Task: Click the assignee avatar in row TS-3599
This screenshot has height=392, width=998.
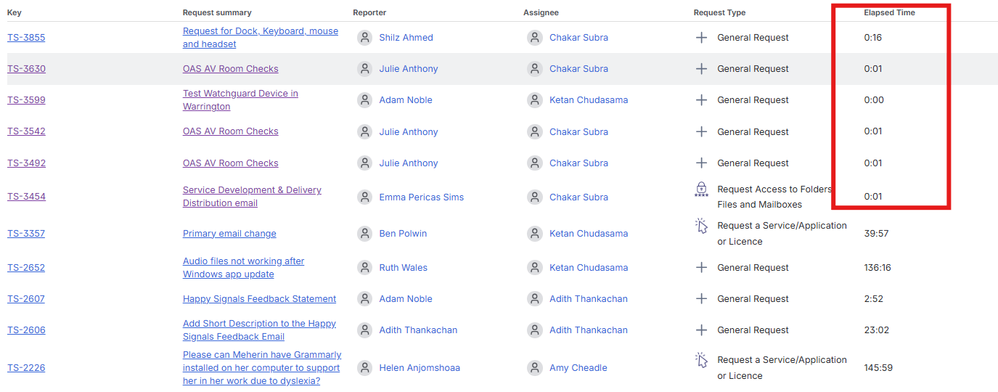Action: [535, 100]
